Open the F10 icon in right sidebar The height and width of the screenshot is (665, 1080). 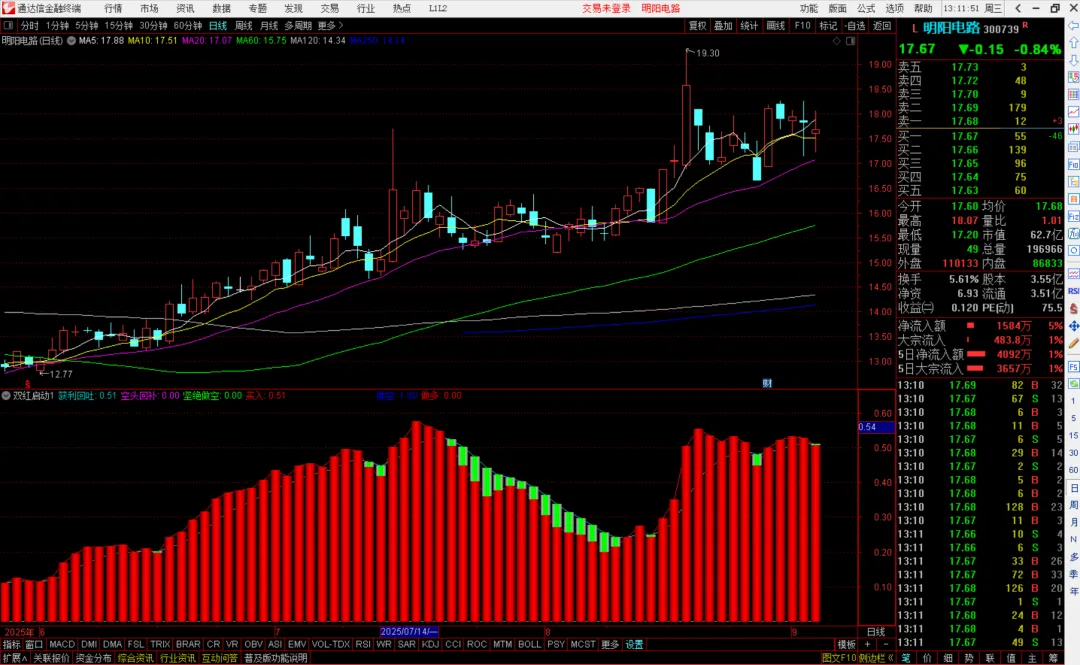click(1074, 164)
